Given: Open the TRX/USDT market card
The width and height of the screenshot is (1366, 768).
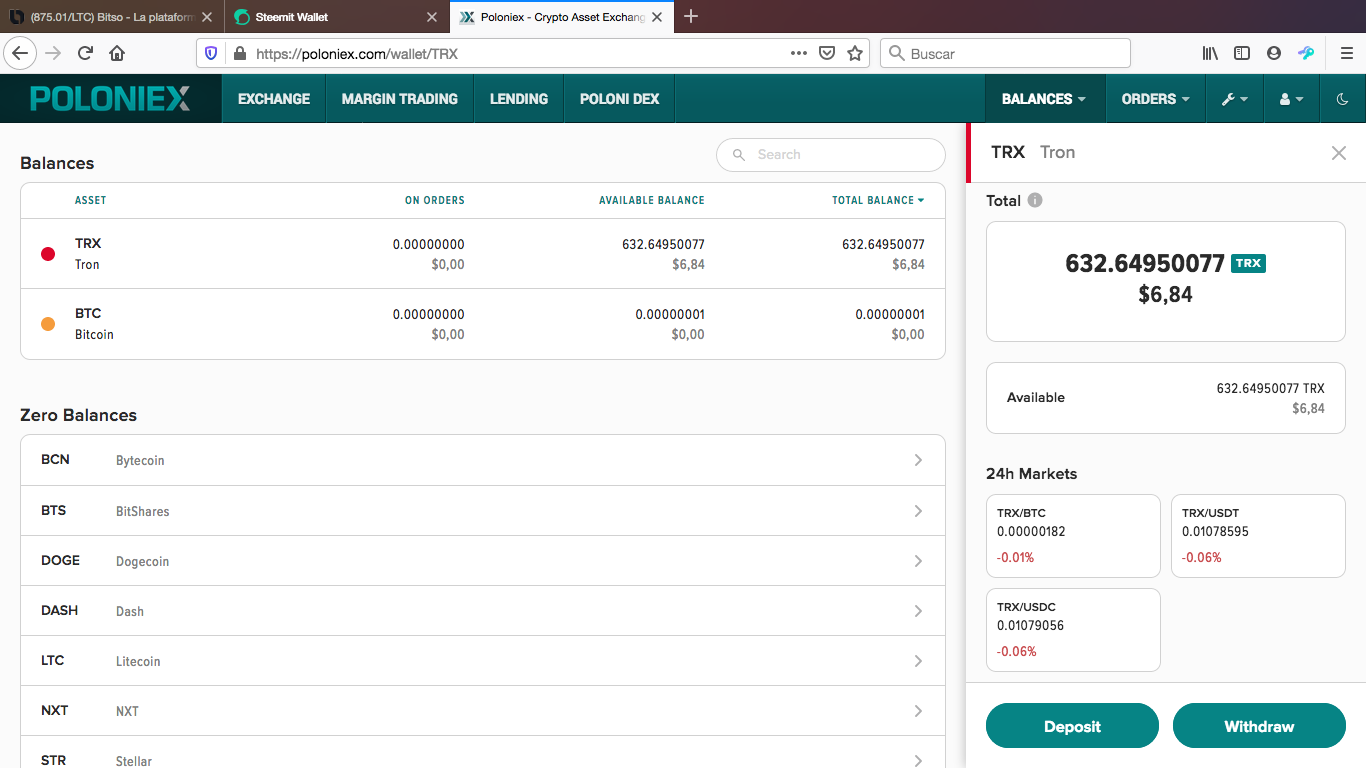Looking at the screenshot, I should (x=1258, y=536).
